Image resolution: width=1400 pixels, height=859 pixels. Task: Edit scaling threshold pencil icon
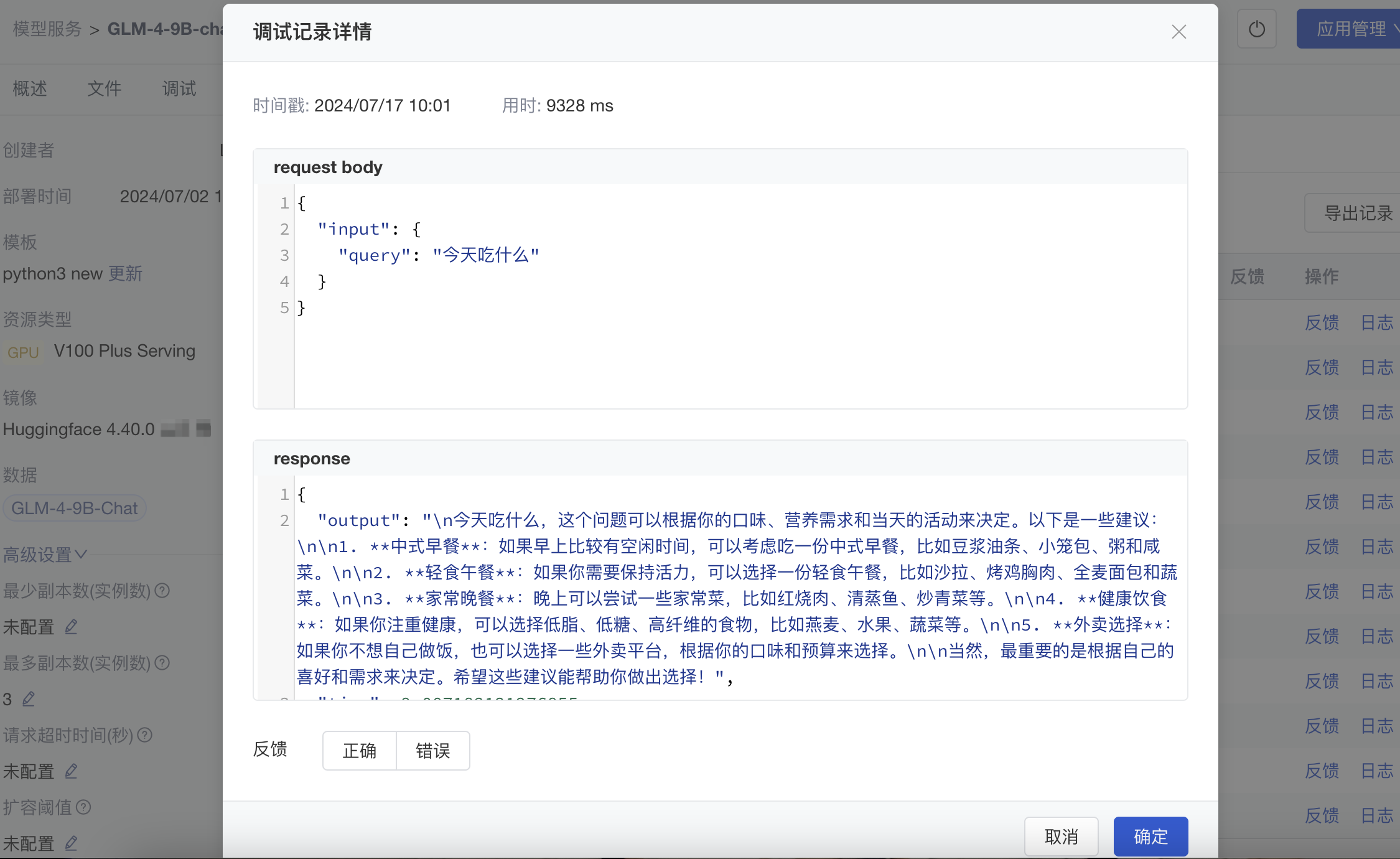(71, 843)
